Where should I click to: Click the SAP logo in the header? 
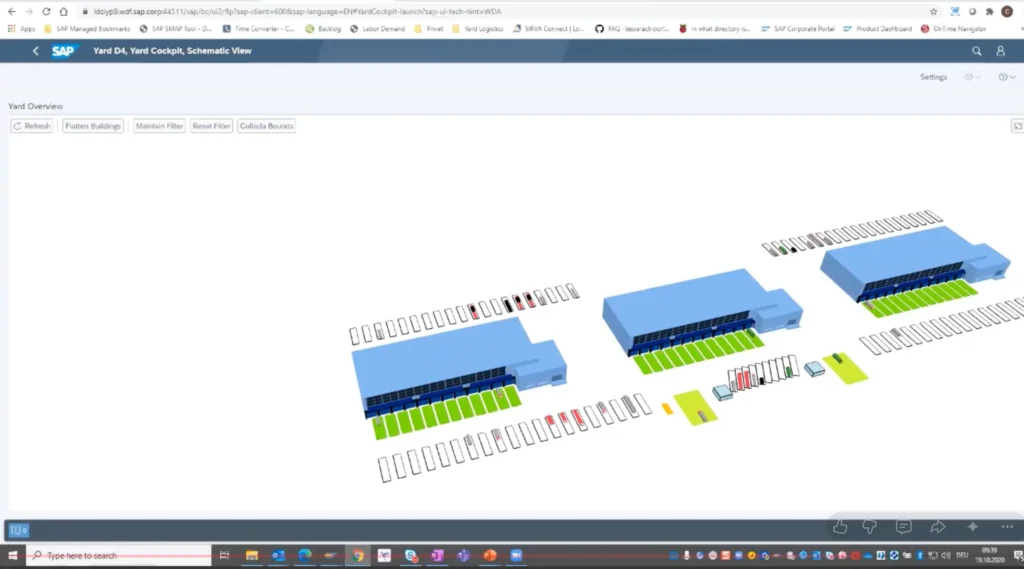63,51
